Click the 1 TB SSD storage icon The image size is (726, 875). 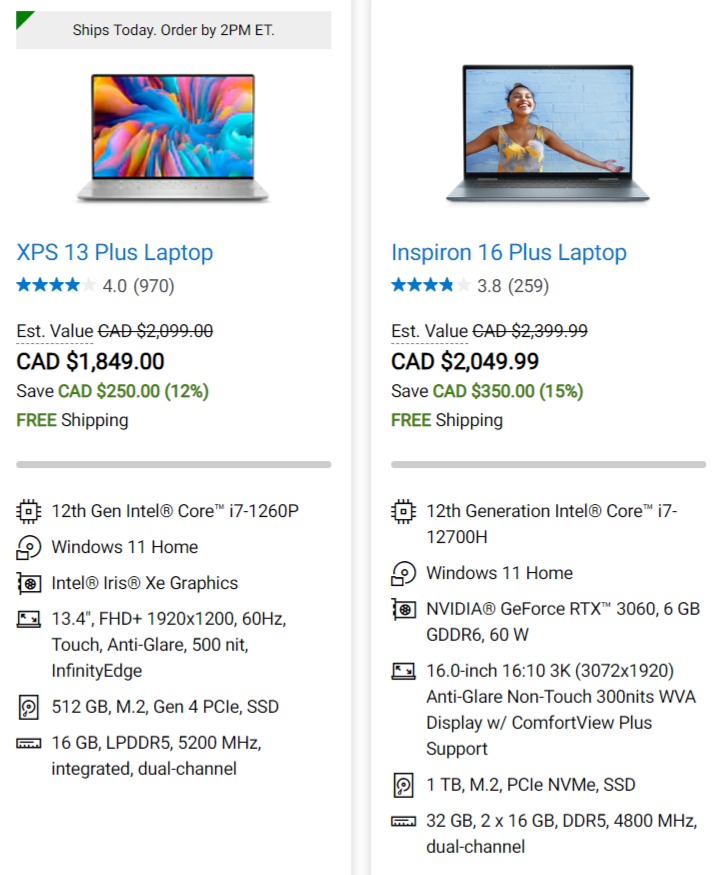(403, 785)
